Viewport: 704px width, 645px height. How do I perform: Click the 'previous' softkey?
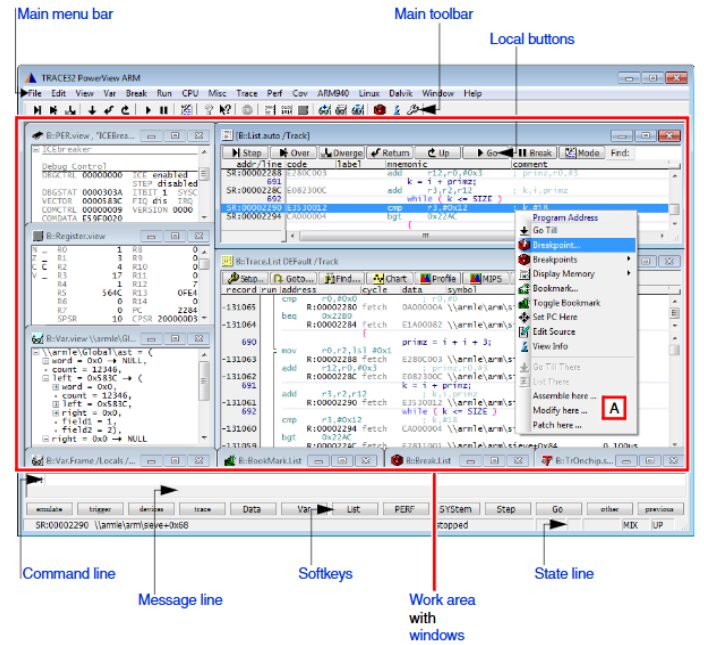click(x=660, y=509)
